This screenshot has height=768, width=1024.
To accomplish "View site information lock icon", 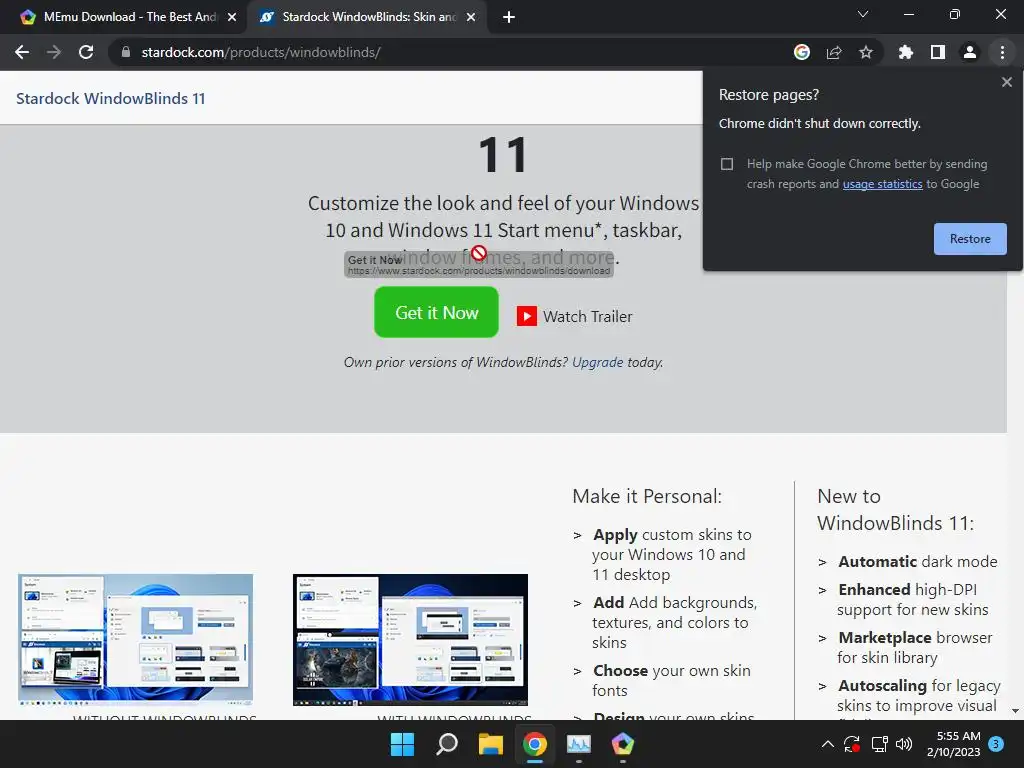I will (x=125, y=52).
